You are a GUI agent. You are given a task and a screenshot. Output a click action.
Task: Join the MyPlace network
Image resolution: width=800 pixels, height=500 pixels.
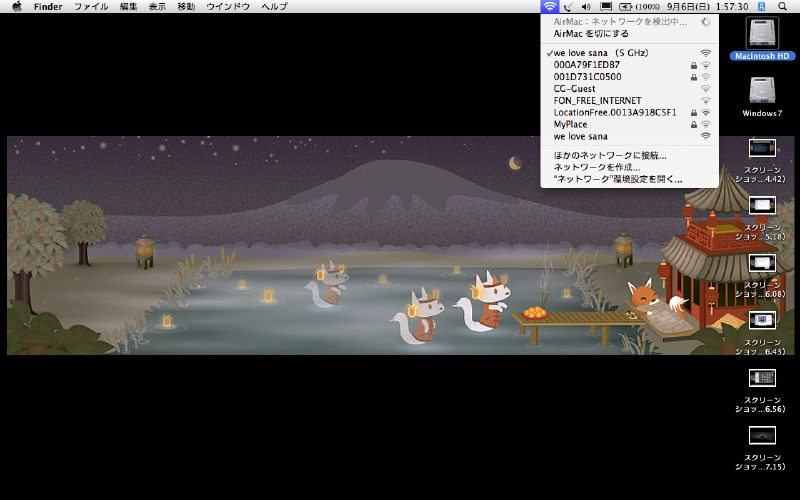point(630,124)
